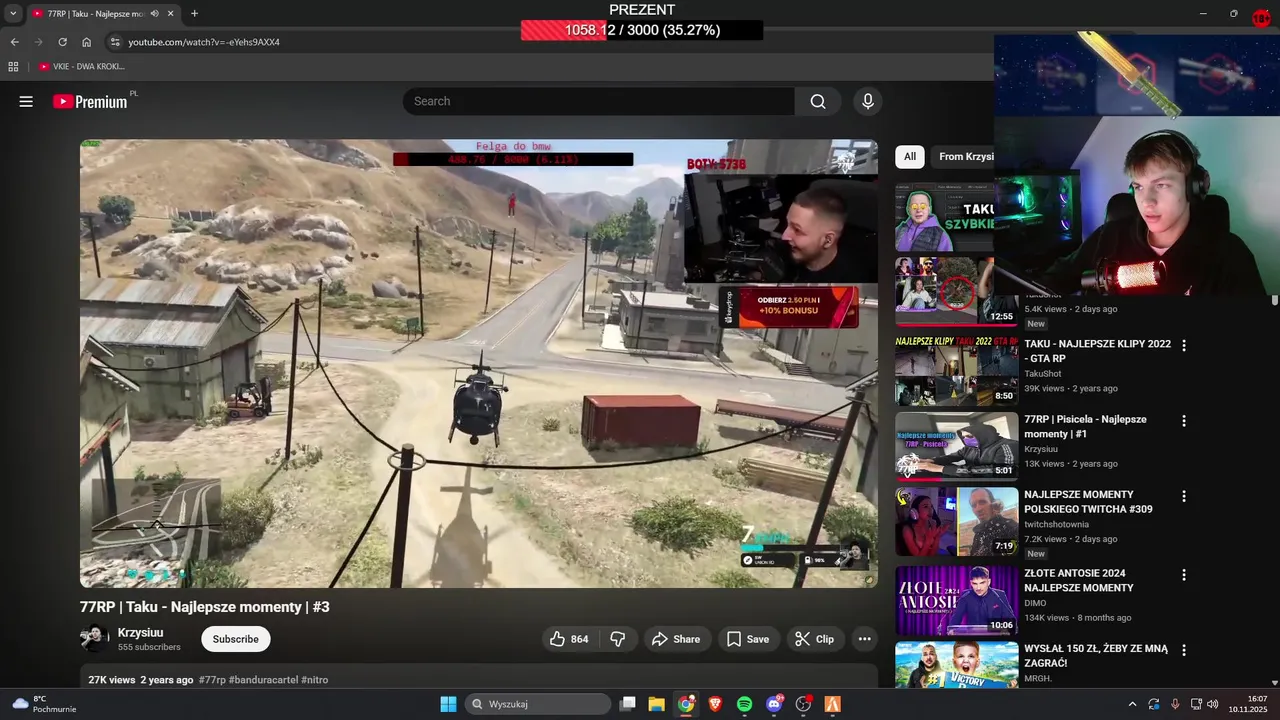Open VKIE - DWA KROKI bookmark

click(x=82, y=67)
